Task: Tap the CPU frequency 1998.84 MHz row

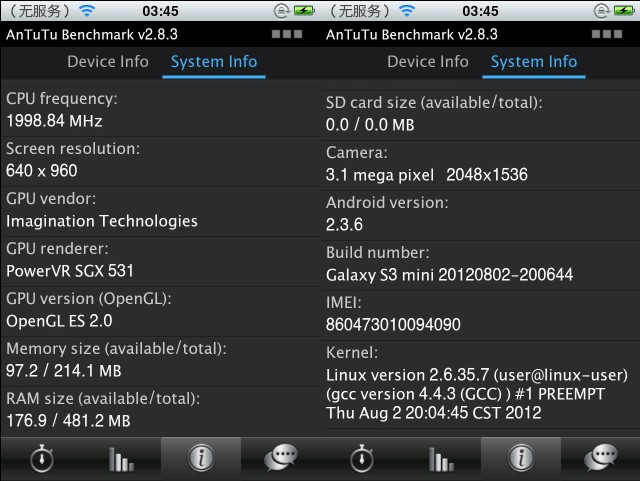Action: pyautogui.click(x=160, y=110)
